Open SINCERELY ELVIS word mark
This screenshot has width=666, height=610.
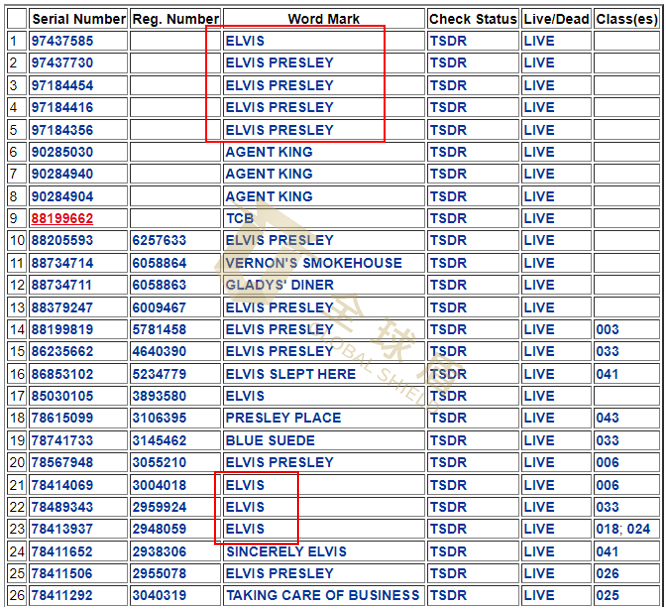pos(286,552)
